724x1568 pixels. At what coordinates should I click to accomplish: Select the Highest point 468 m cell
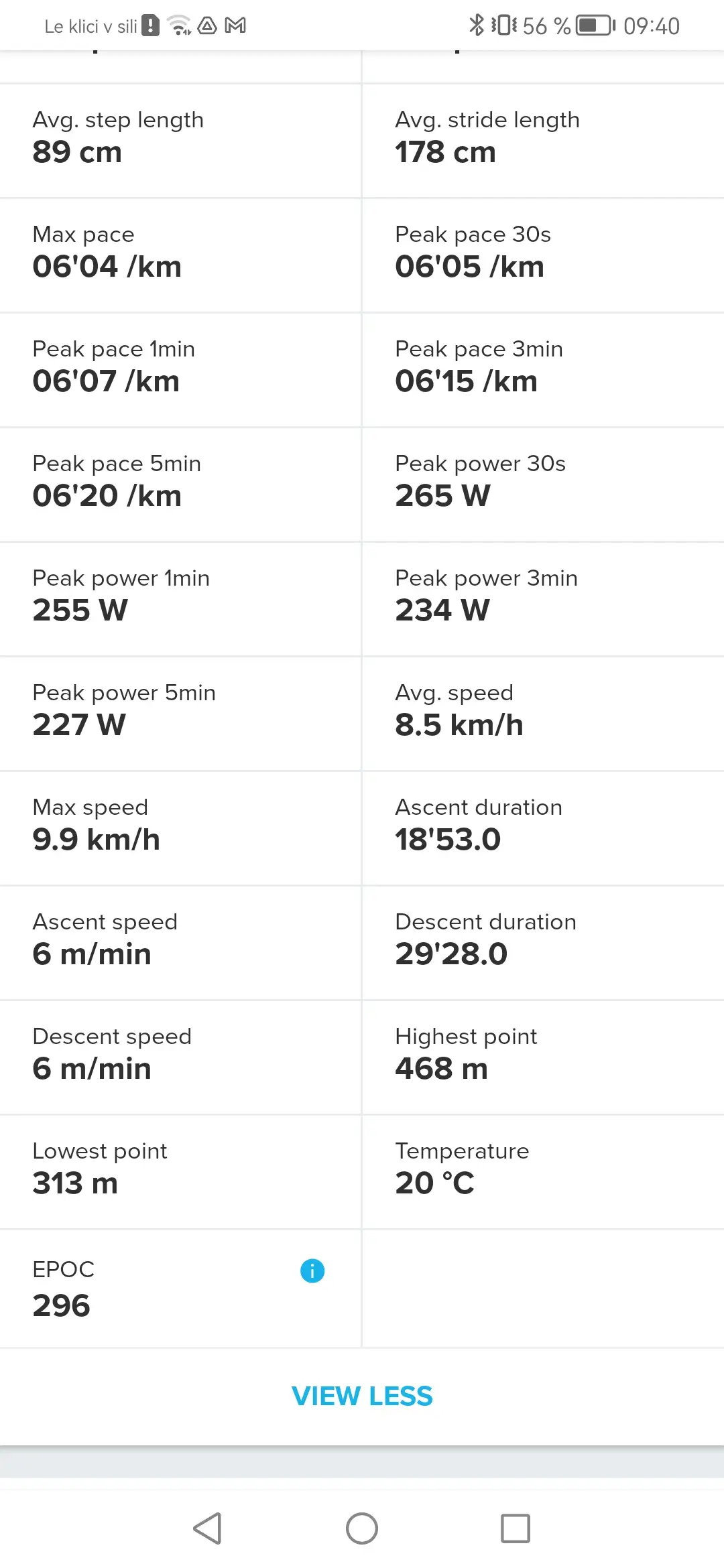(x=543, y=1057)
